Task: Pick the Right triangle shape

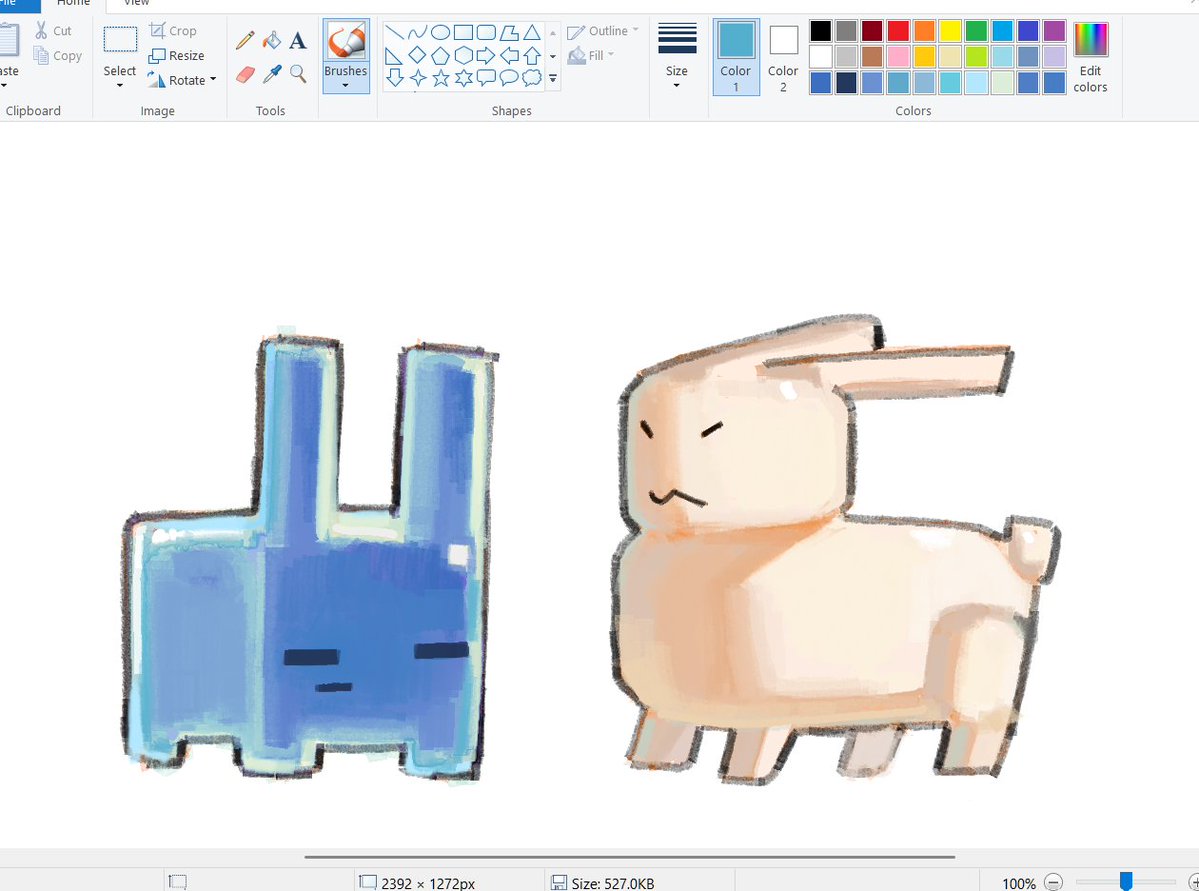Action: [x=395, y=55]
